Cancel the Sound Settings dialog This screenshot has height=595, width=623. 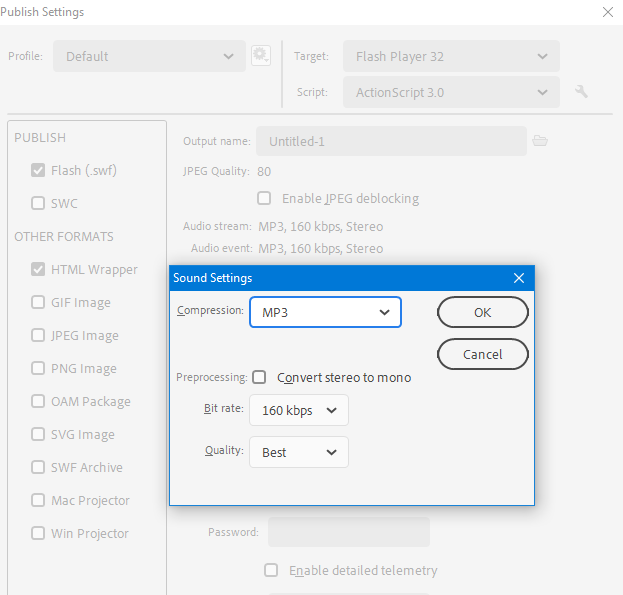pos(483,354)
